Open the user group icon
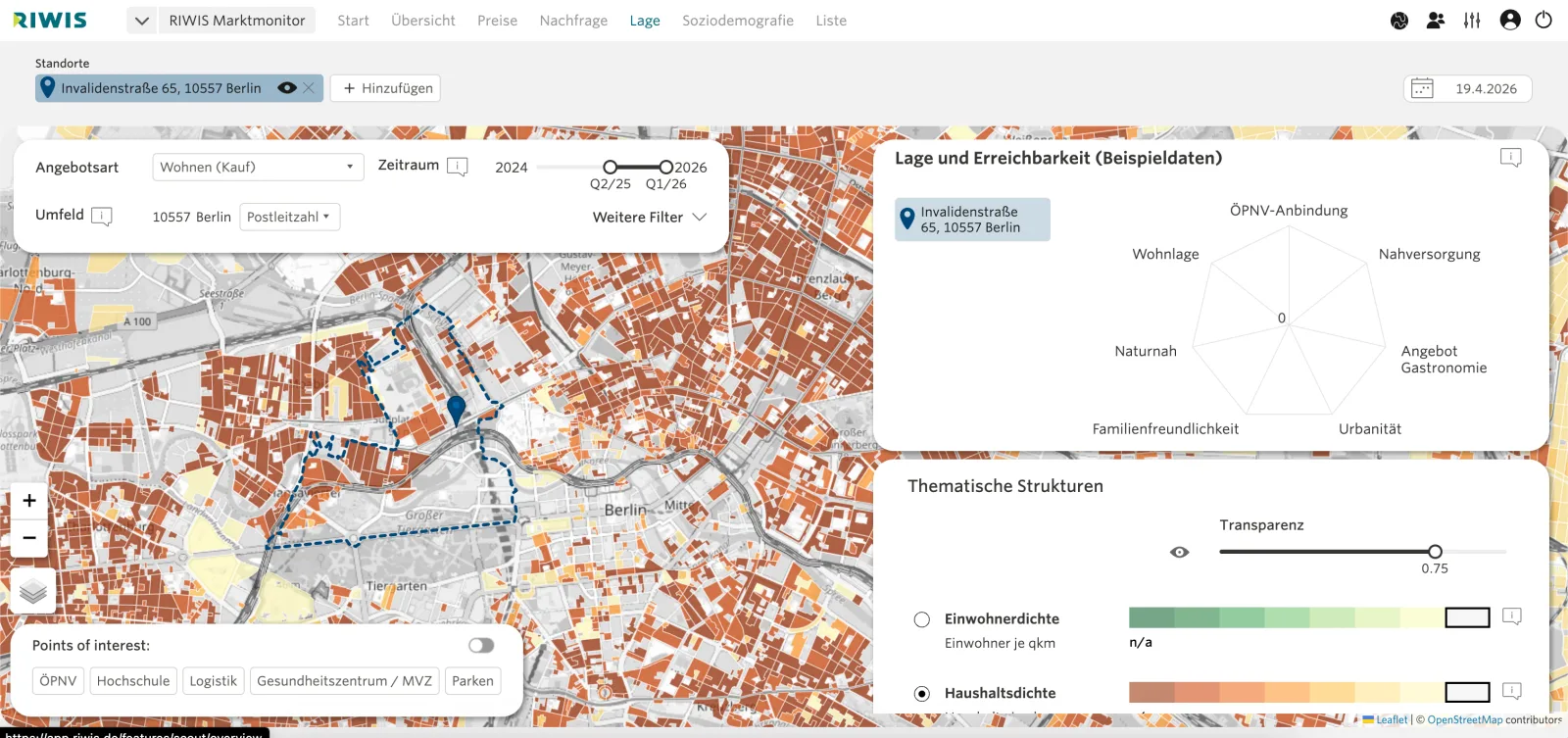Image resolution: width=1568 pixels, height=738 pixels. point(1436,20)
